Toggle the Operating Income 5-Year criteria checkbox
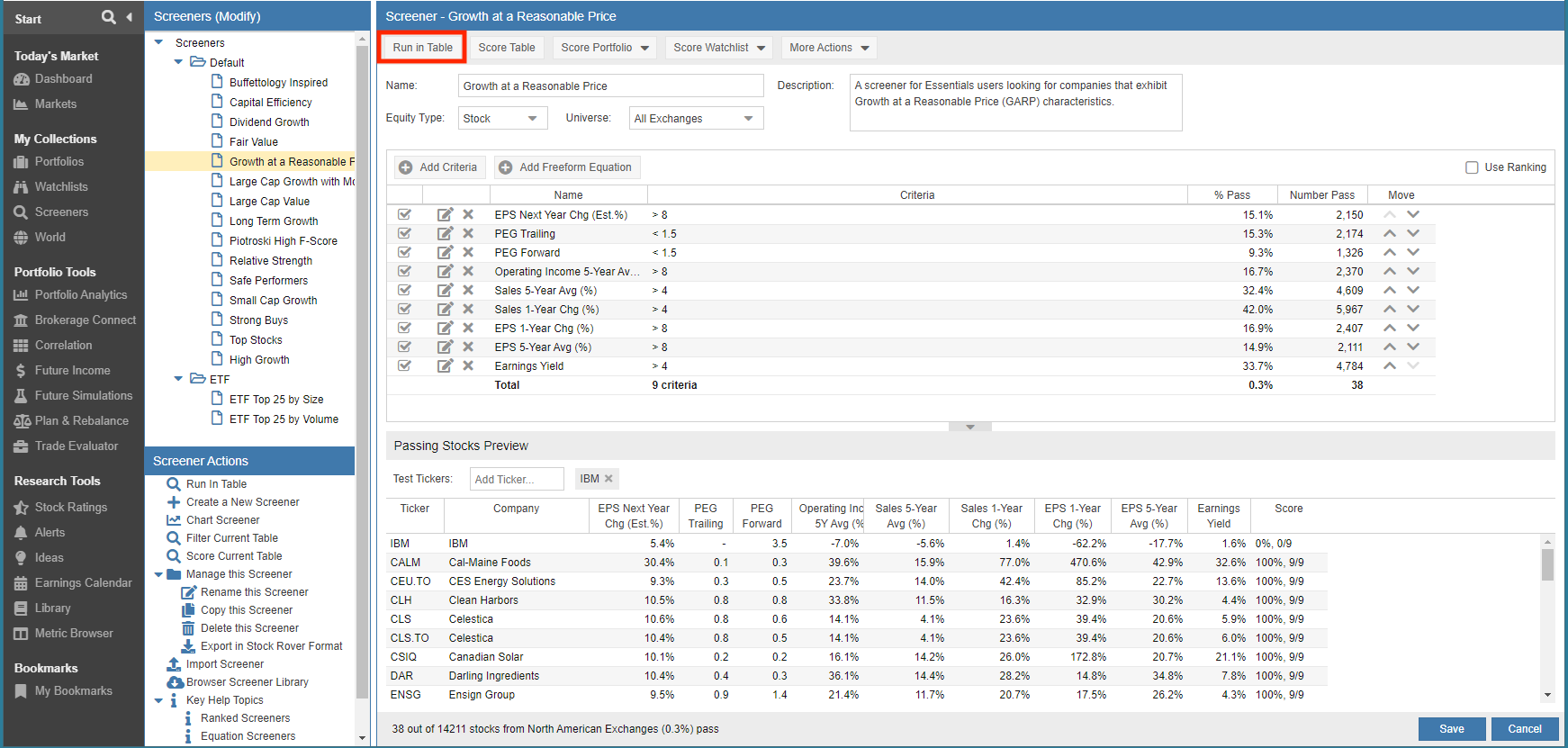Screen dimensions: 1568x748 pyautogui.click(x=404, y=271)
